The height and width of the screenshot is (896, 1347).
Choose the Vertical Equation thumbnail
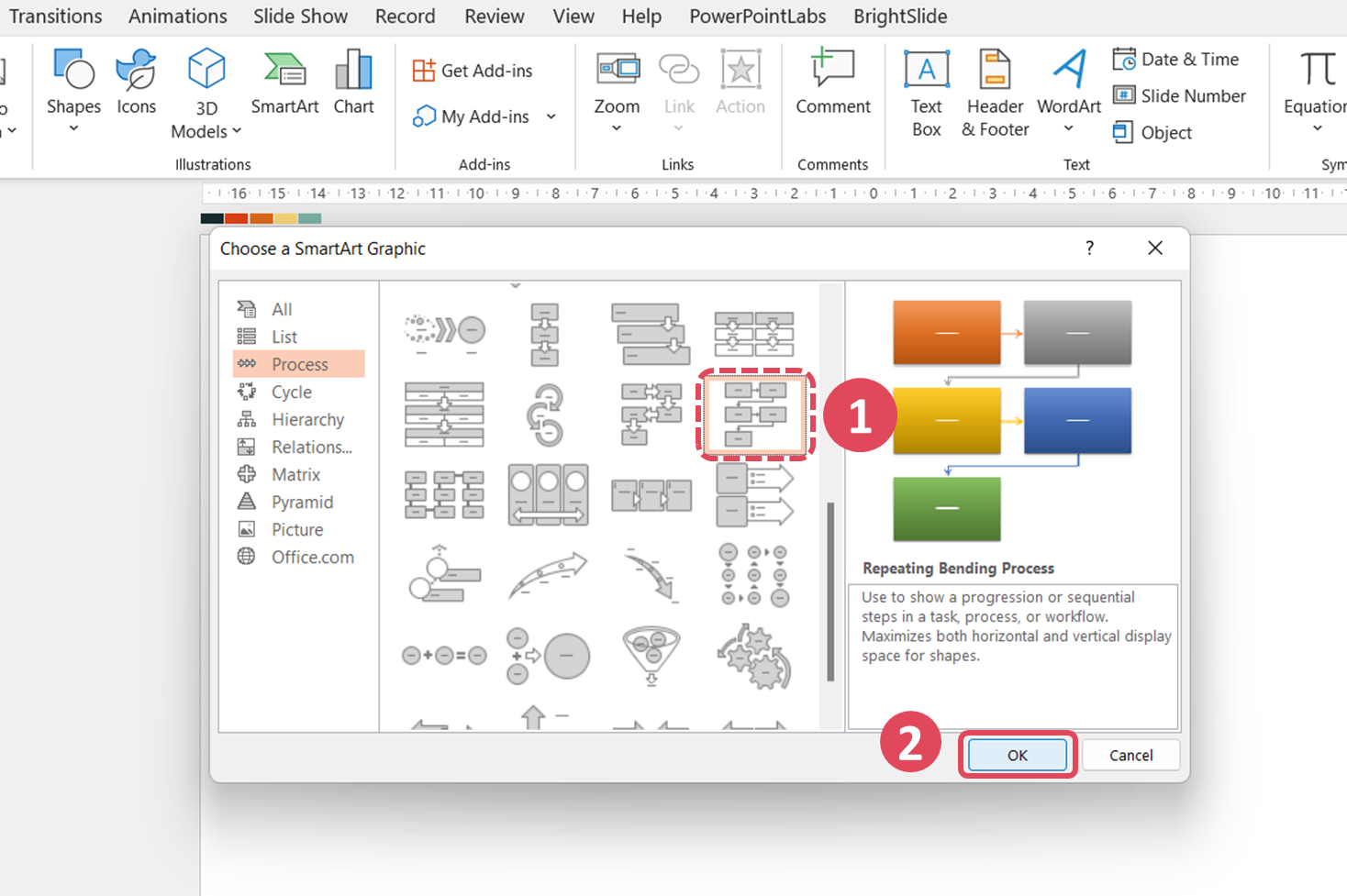[548, 655]
